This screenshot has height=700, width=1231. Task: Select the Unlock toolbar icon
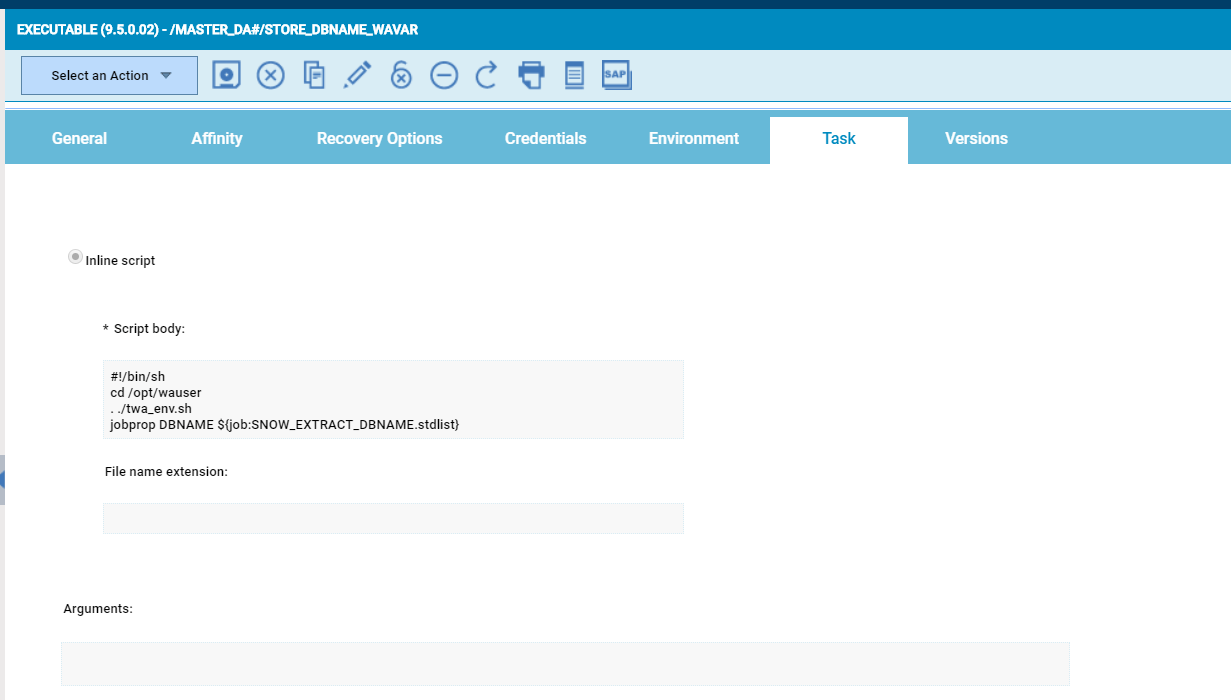pos(400,74)
